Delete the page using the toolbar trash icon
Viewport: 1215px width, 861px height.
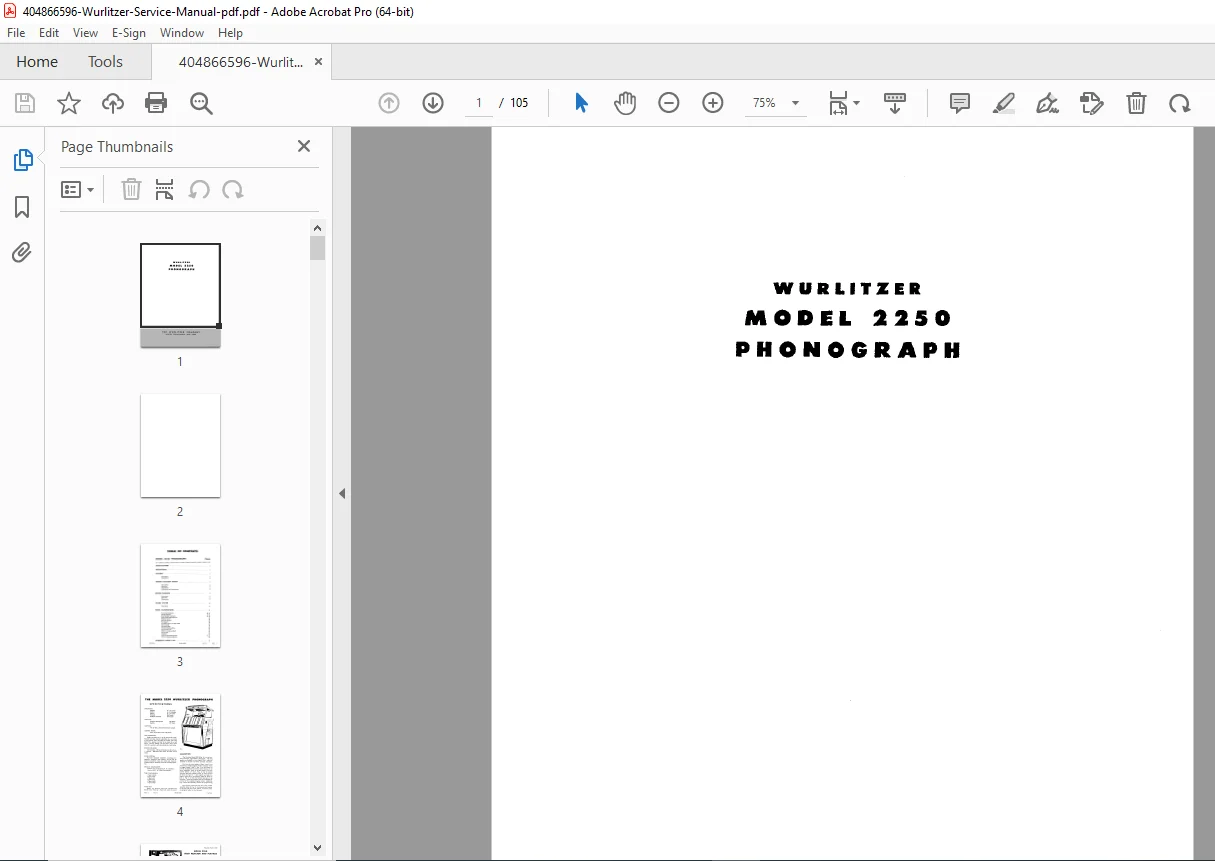(1136, 103)
